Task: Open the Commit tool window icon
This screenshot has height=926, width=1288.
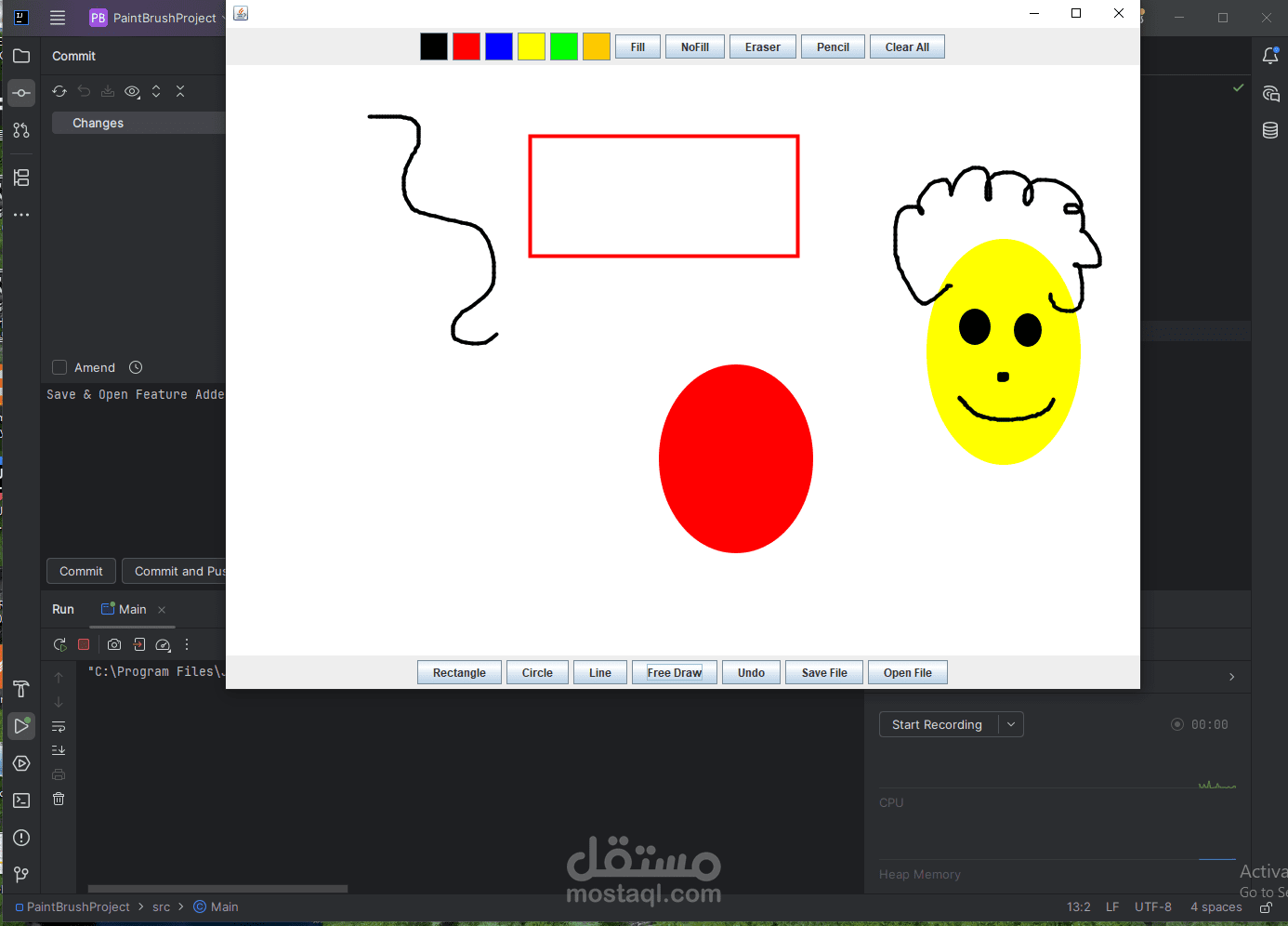Action: [x=21, y=93]
